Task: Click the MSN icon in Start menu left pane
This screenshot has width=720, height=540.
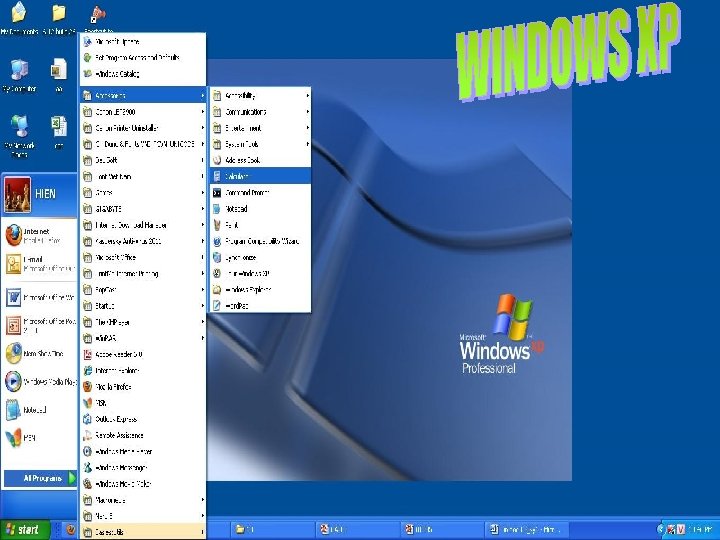Action: [x=13, y=438]
